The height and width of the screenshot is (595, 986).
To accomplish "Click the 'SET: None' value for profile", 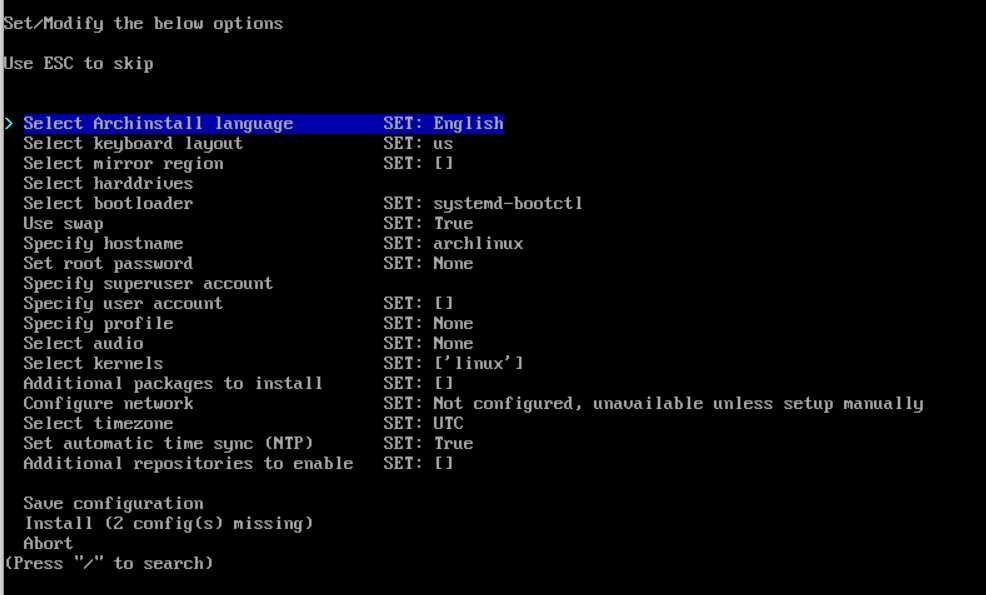I will coord(428,324).
